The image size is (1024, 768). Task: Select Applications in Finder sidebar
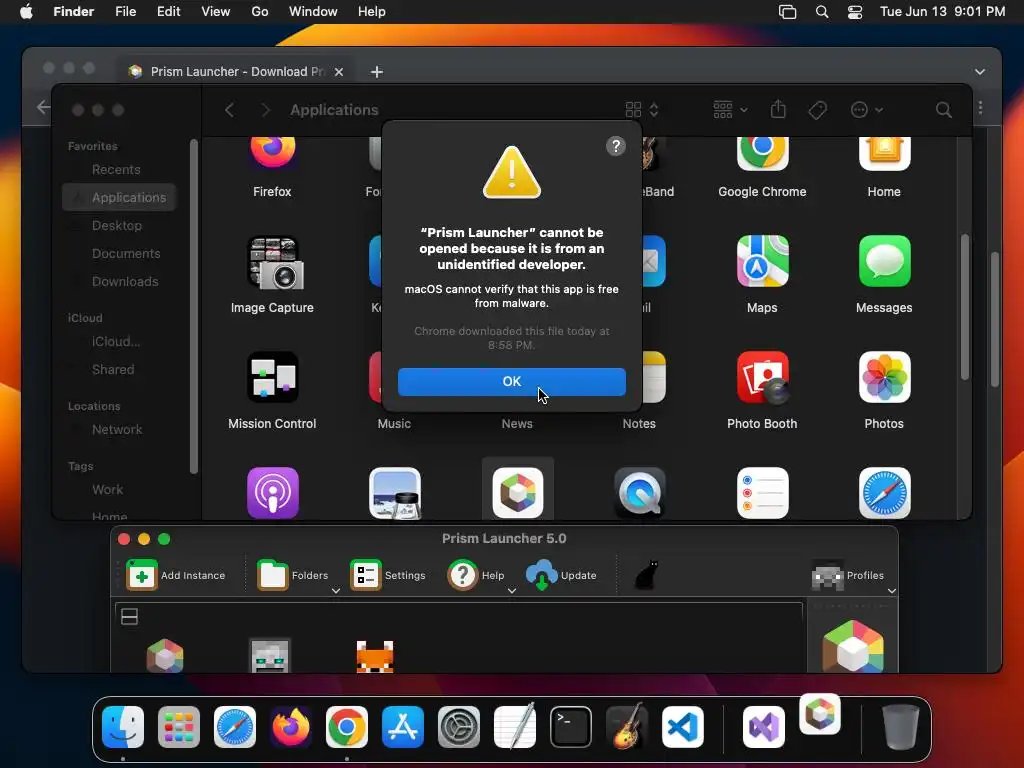tap(119, 197)
